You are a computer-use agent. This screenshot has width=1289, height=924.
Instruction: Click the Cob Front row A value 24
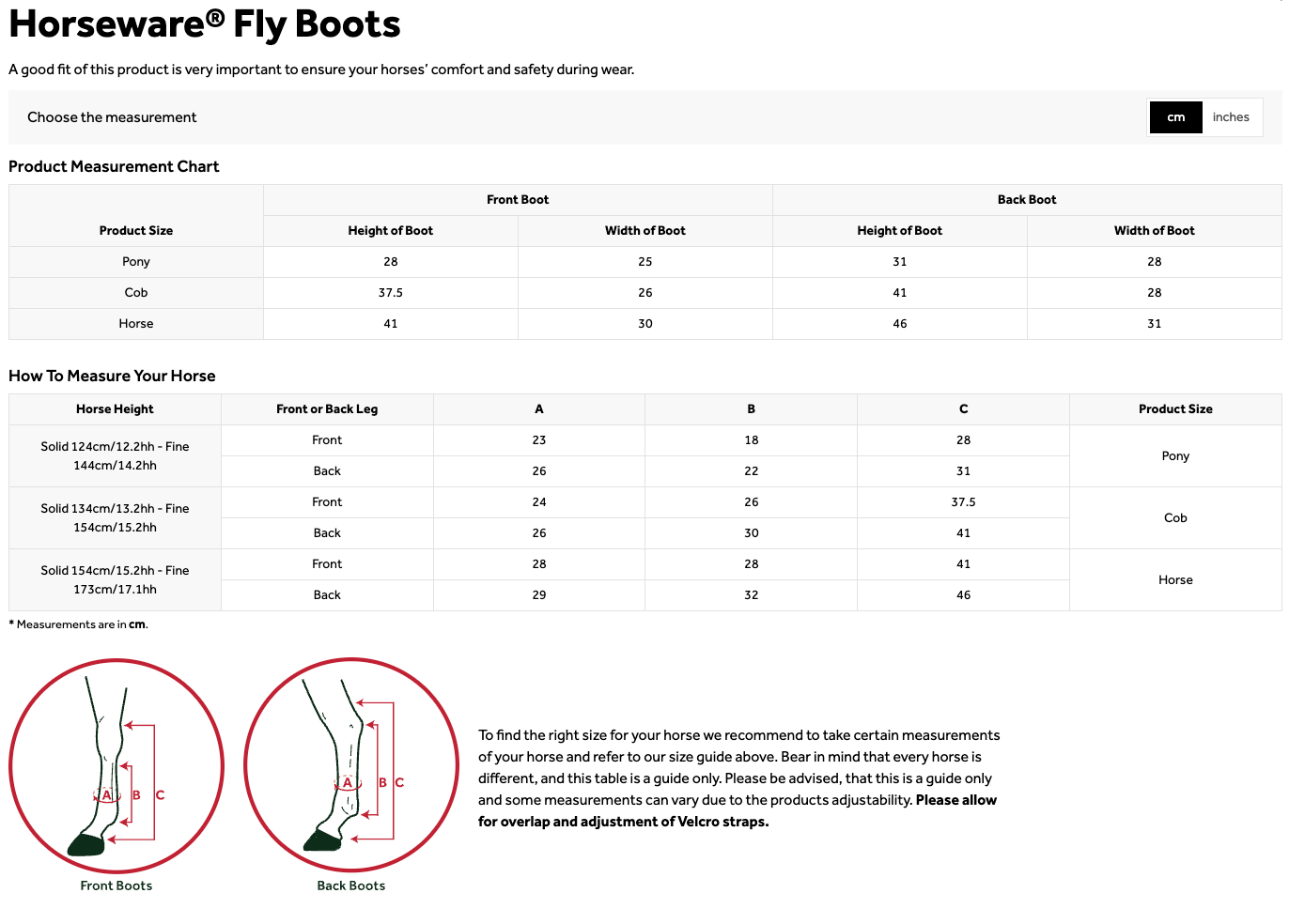point(539,502)
